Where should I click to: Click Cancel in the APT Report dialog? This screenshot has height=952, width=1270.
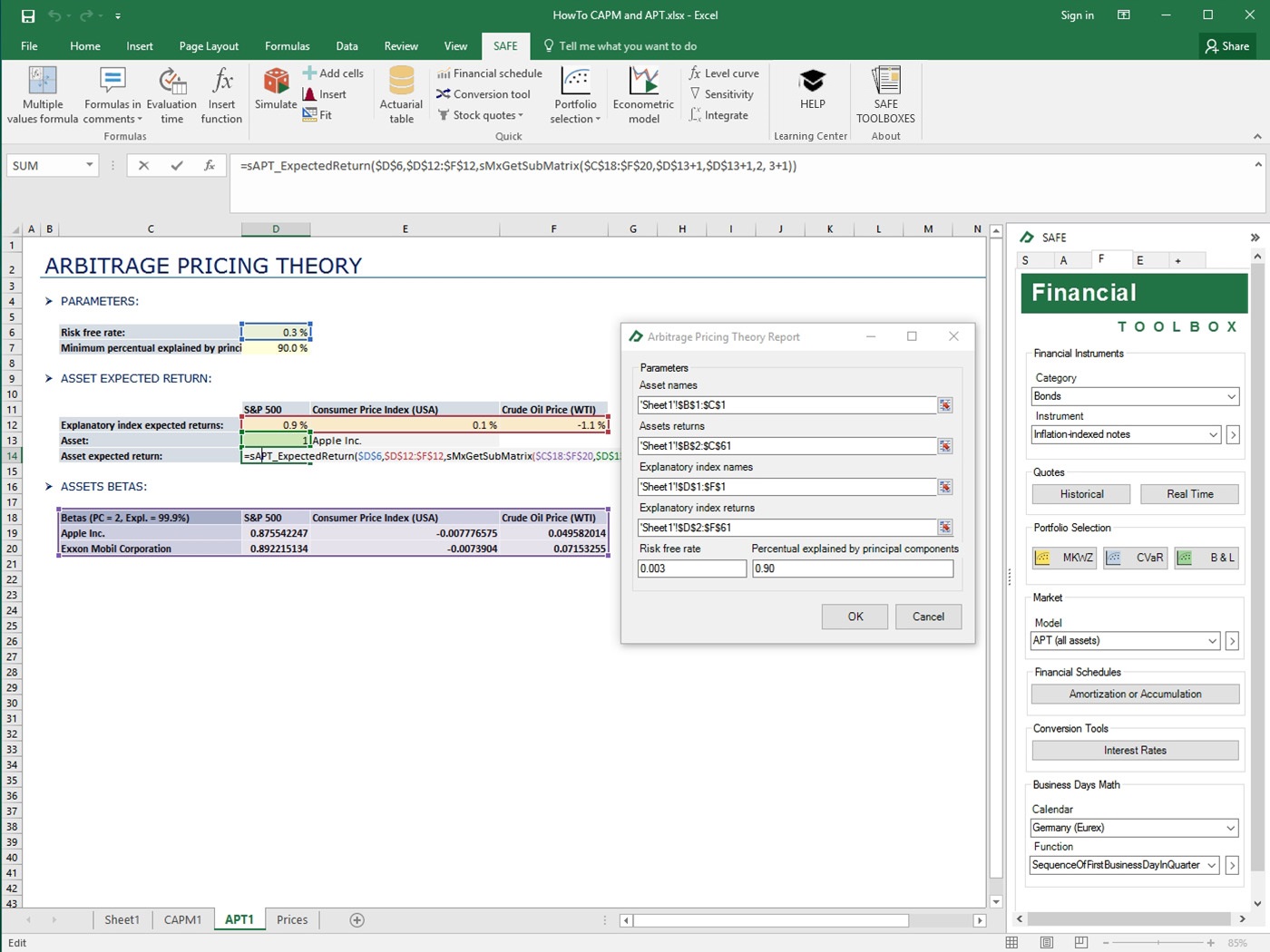928,617
